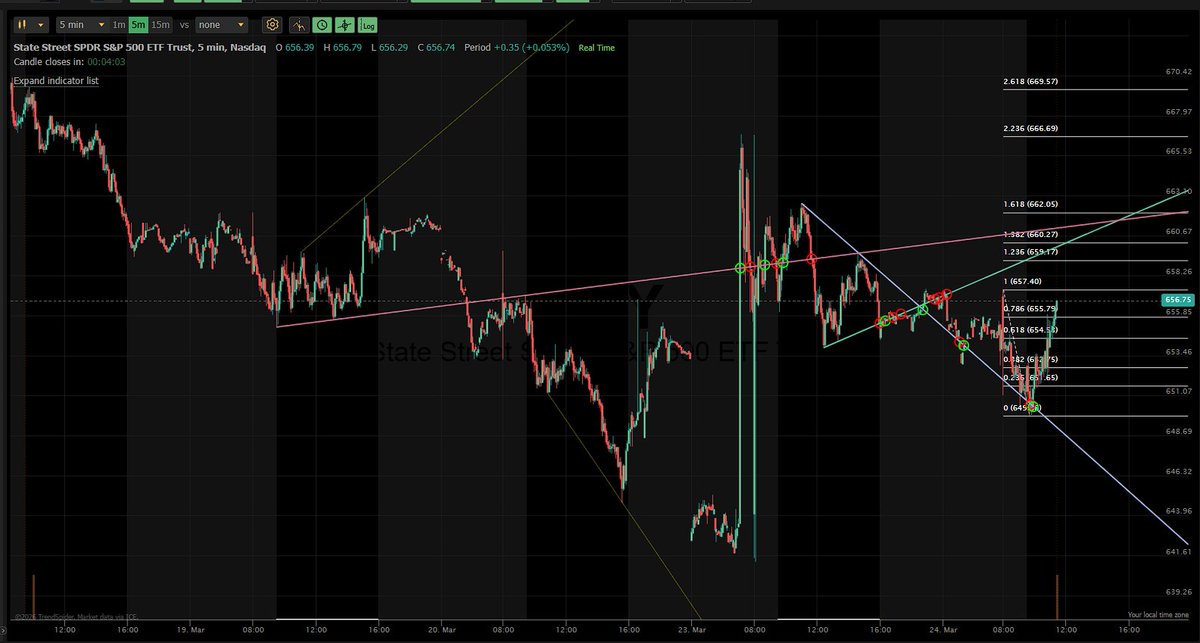1200x643 pixels.
Task: Click the 648.69 price axis label
Action: tap(1178, 432)
